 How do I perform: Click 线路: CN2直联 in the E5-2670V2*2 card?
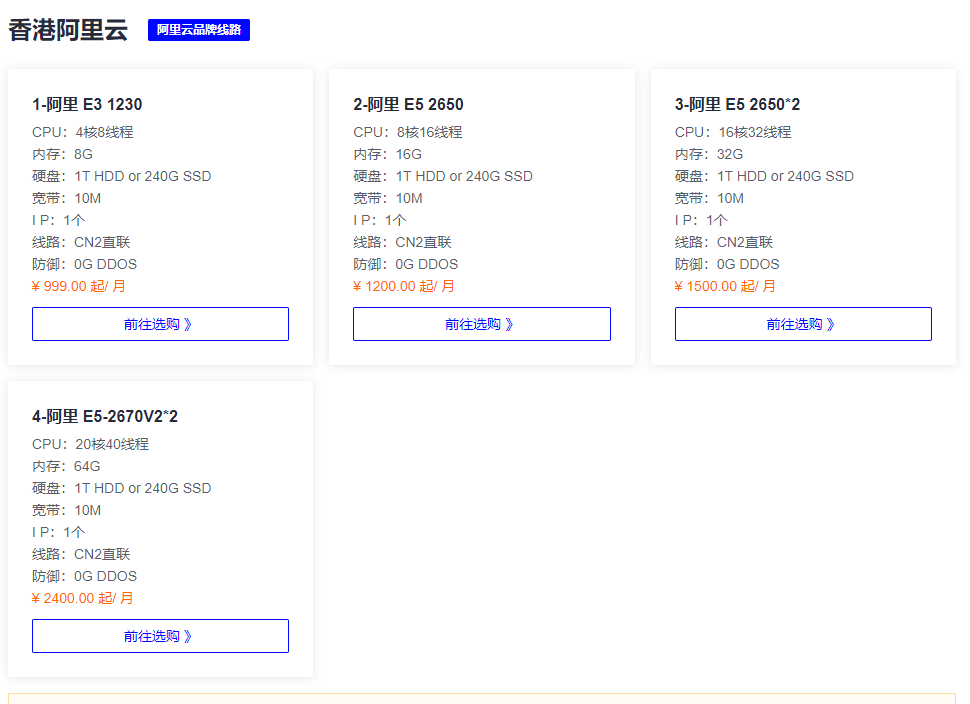coord(82,554)
